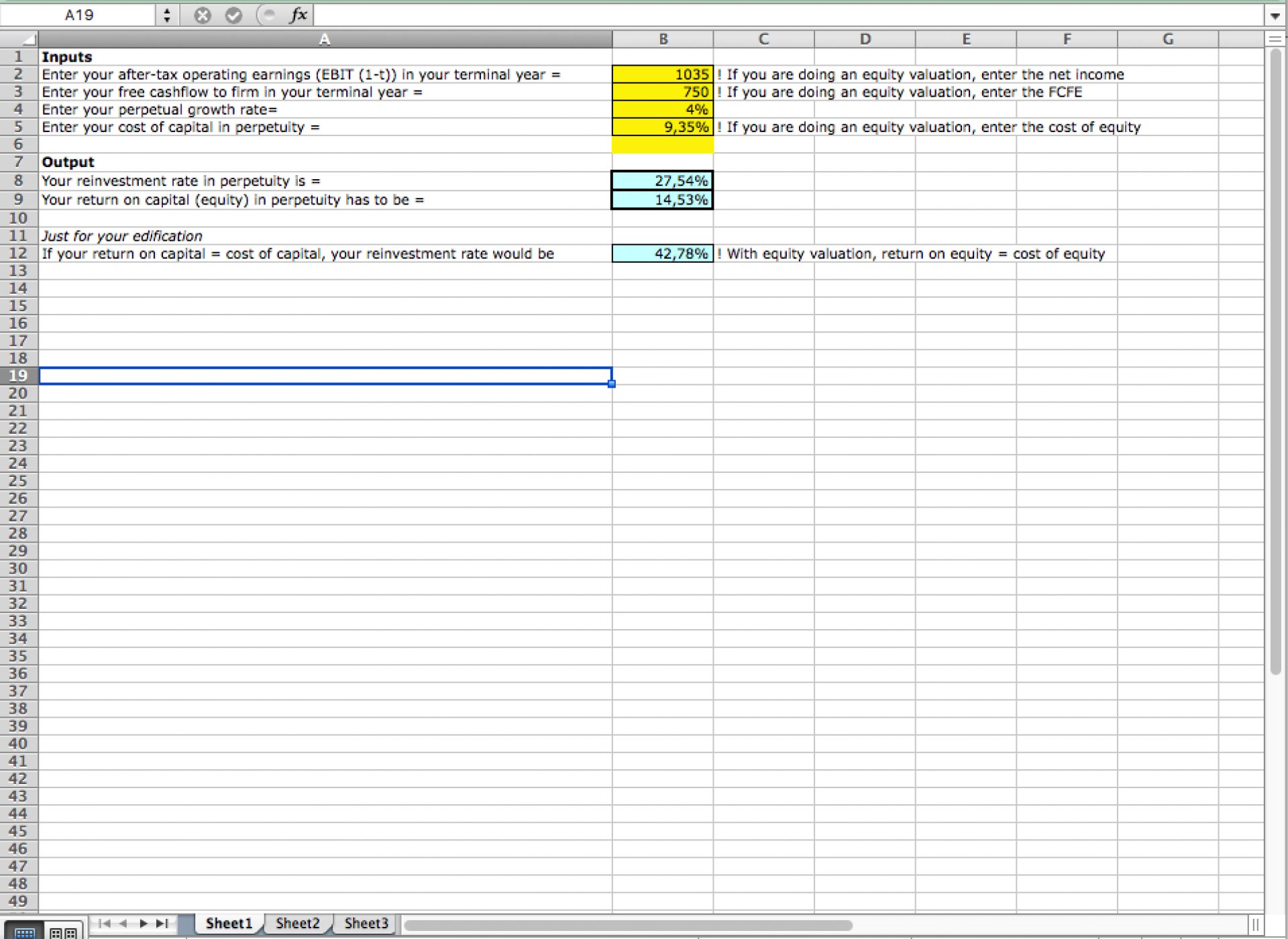Select blue cell showing 42,78%
The width and height of the screenshot is (1288, 939).
pyautogui.click(x=663, y=254)
